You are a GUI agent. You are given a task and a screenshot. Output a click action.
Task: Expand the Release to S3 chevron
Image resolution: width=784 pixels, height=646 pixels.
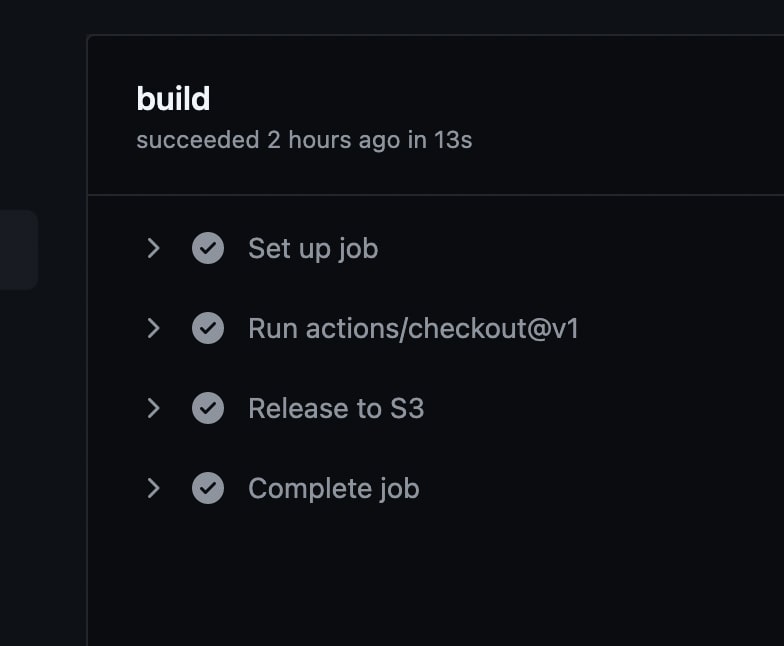tap(154, 408)
